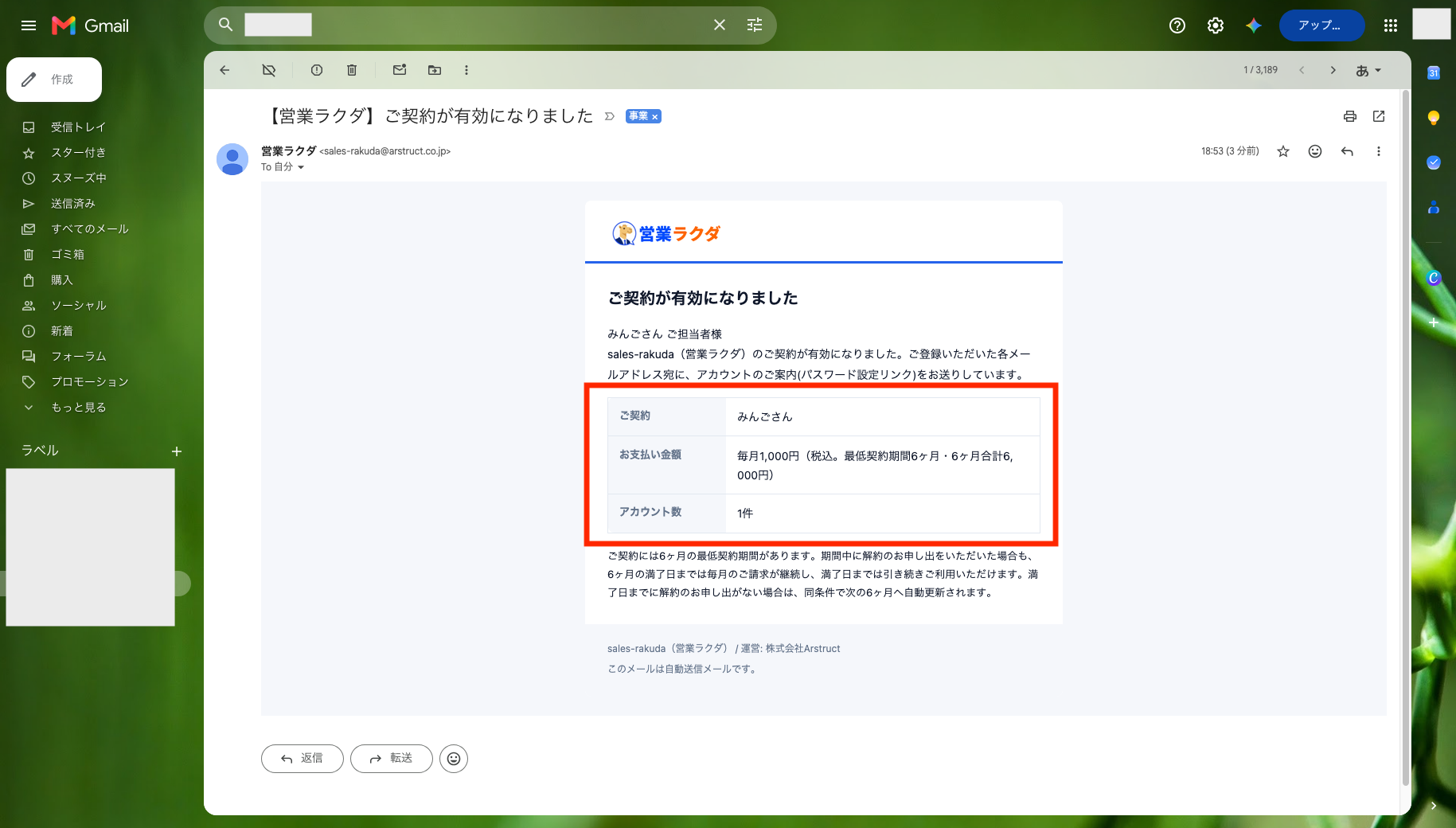
Task: Click the 作成 compose button
Action: pos(54,80)
